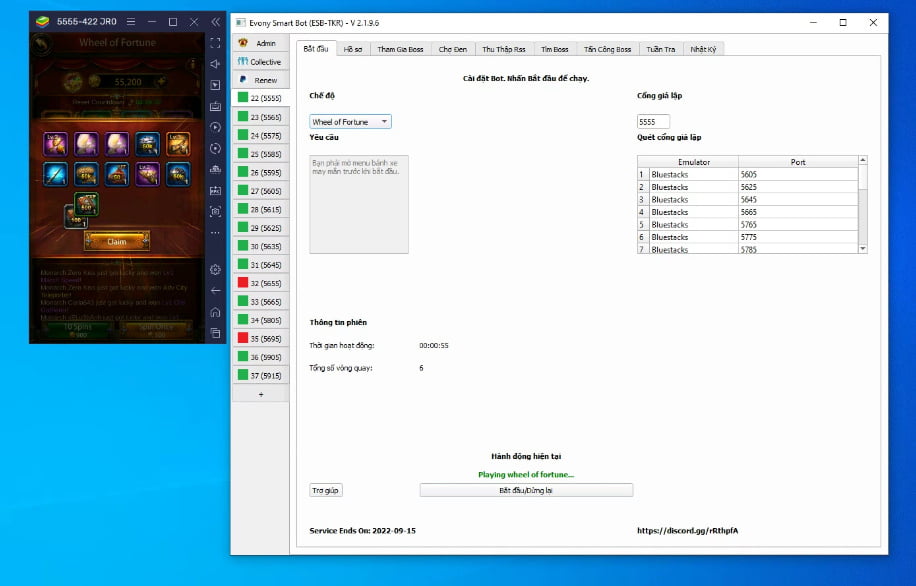Open the BlueStacks hamburger menu
This screenshot has height=586, width=916.
[131, 21]
